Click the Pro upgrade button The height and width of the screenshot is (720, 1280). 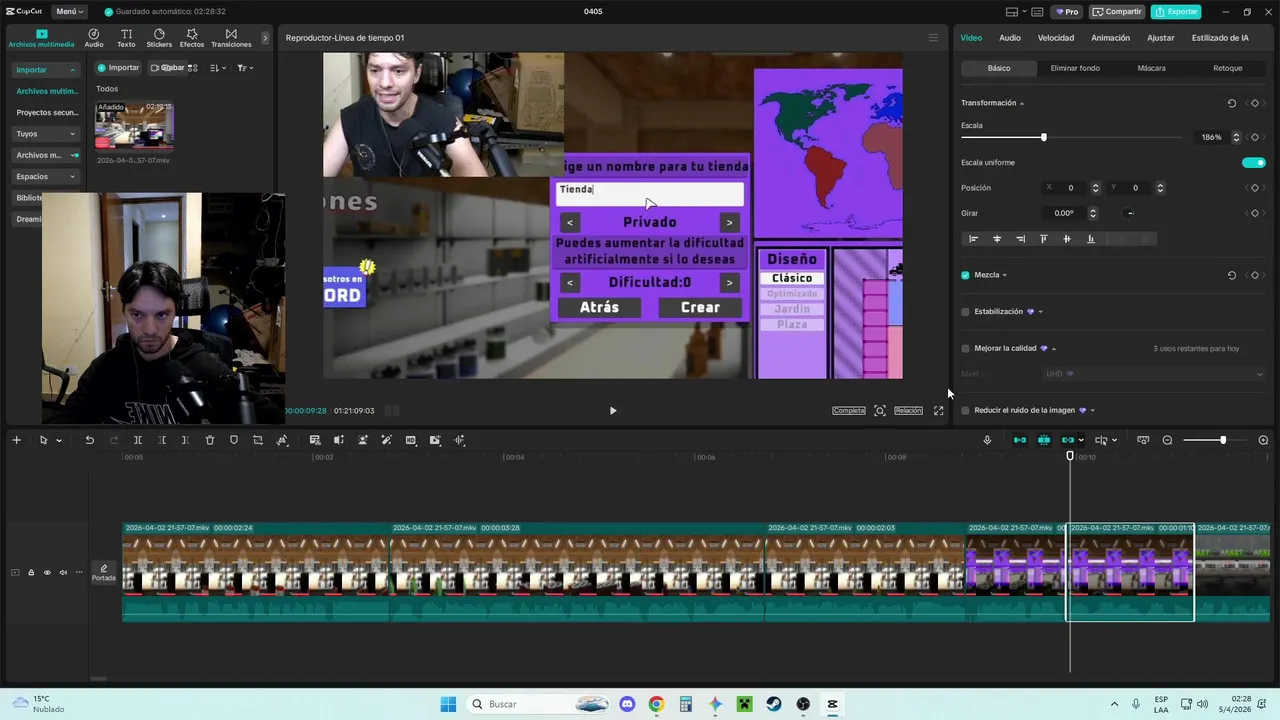[x=1067, y=12]
